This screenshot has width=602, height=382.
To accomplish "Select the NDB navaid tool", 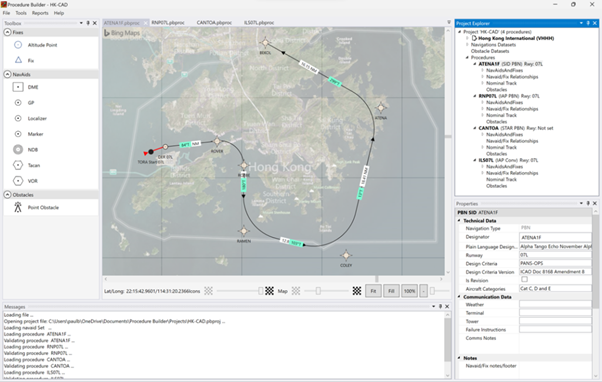I will click(x=33, y=150).
